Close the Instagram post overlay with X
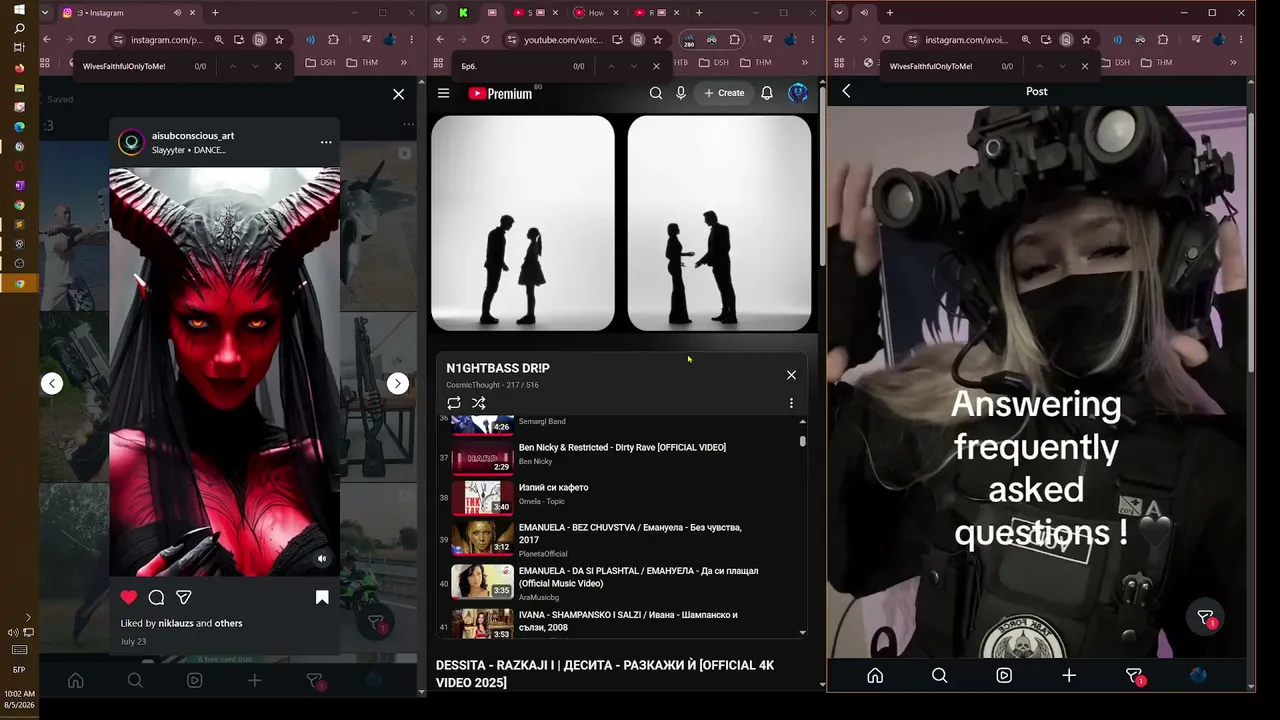Screen dimensions: 1280x720 pyautogui.click(x=399, y=94)
